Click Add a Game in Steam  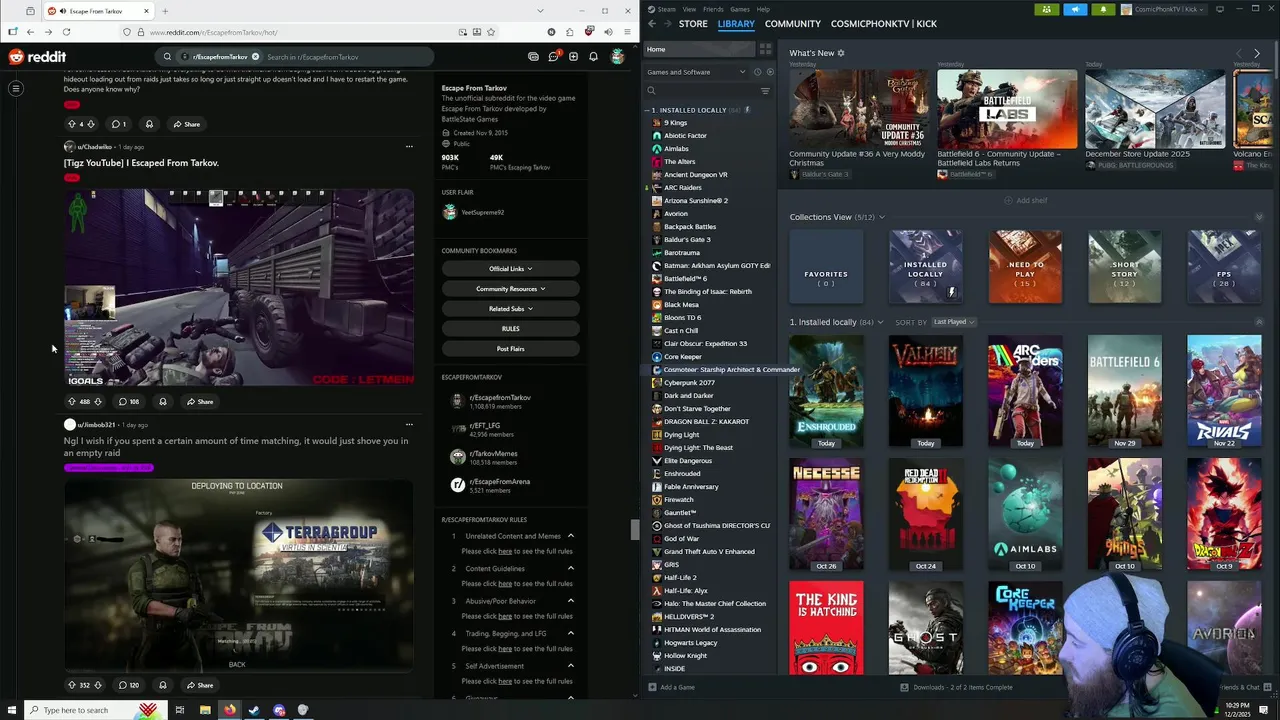(671, 687)
